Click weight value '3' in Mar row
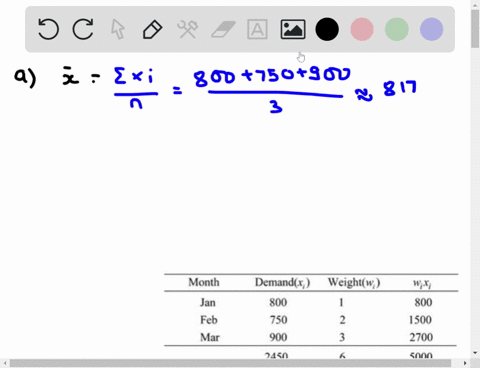 click(x=342, y=337)
